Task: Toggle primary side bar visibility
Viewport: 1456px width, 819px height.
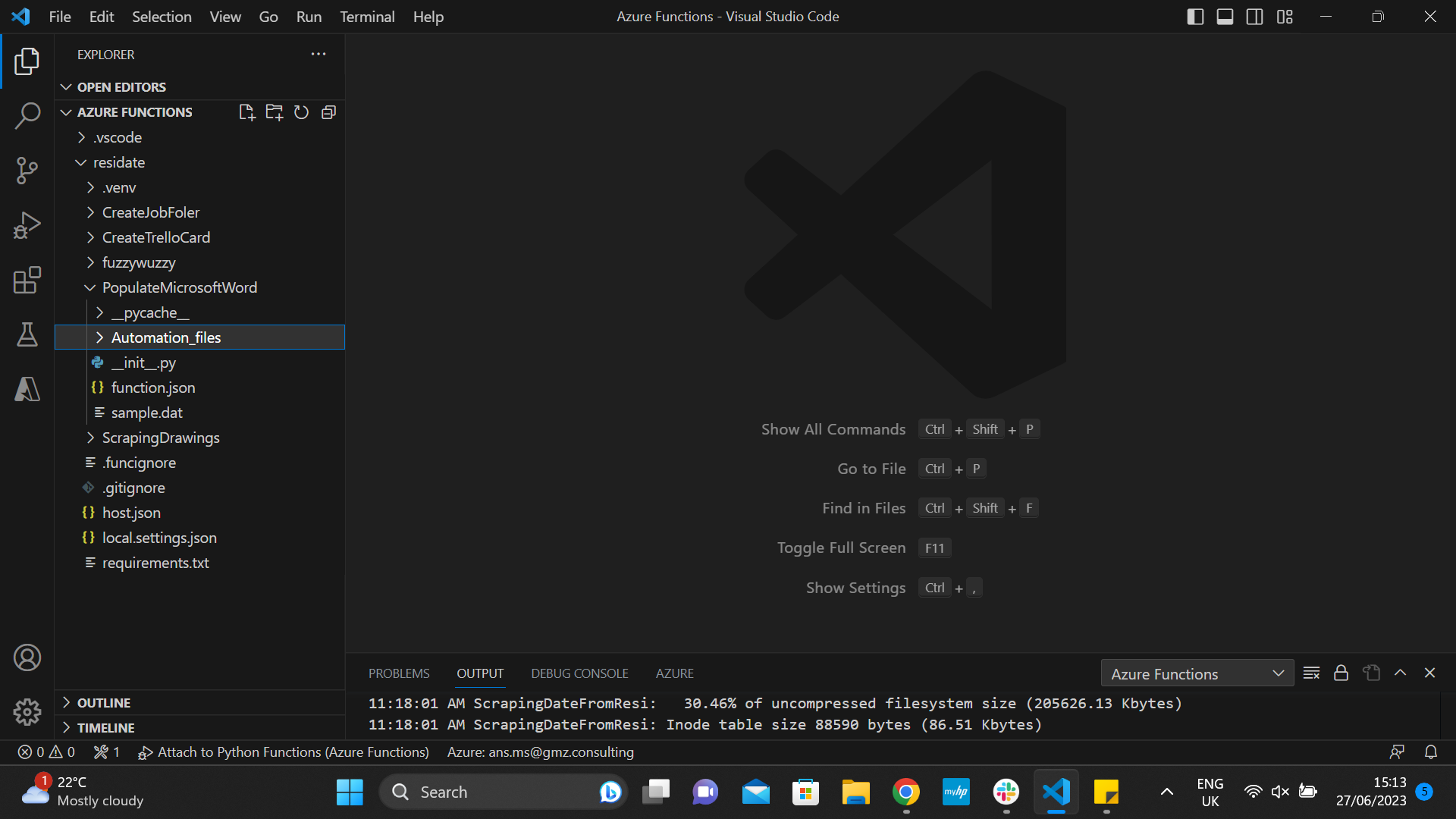Action: (1195, 17)
